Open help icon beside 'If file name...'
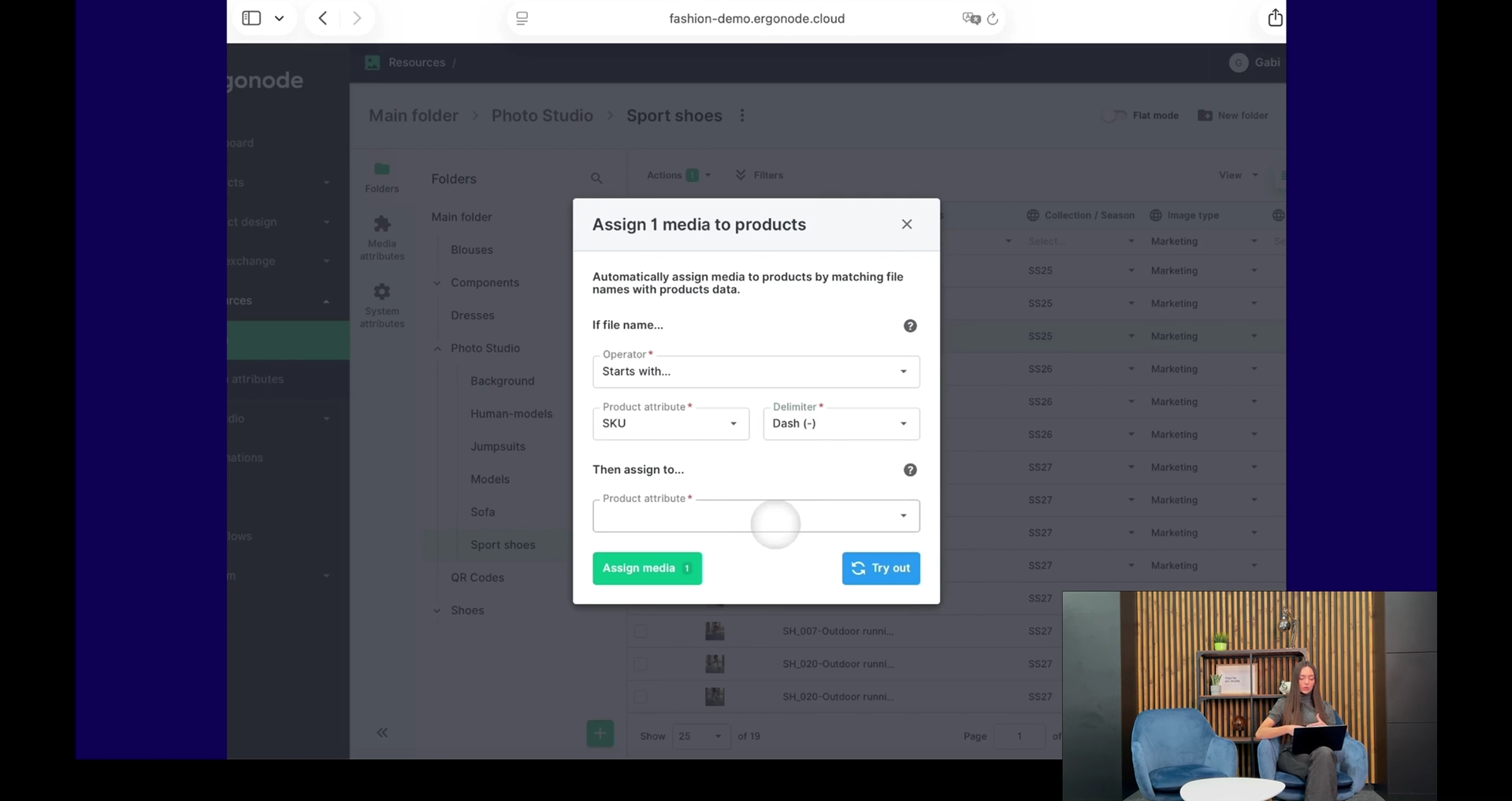Viewport: 1512px width, 801px height. pyautogui.click(x=910, y=326)
